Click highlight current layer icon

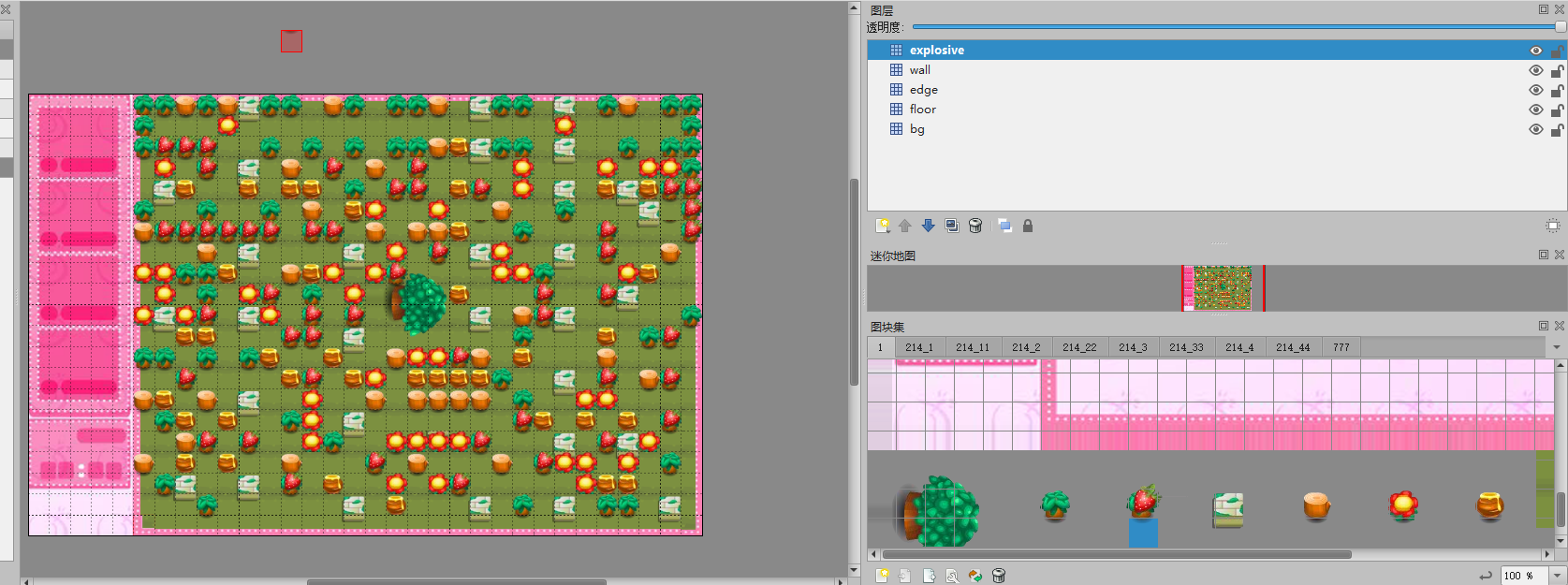1552,226
